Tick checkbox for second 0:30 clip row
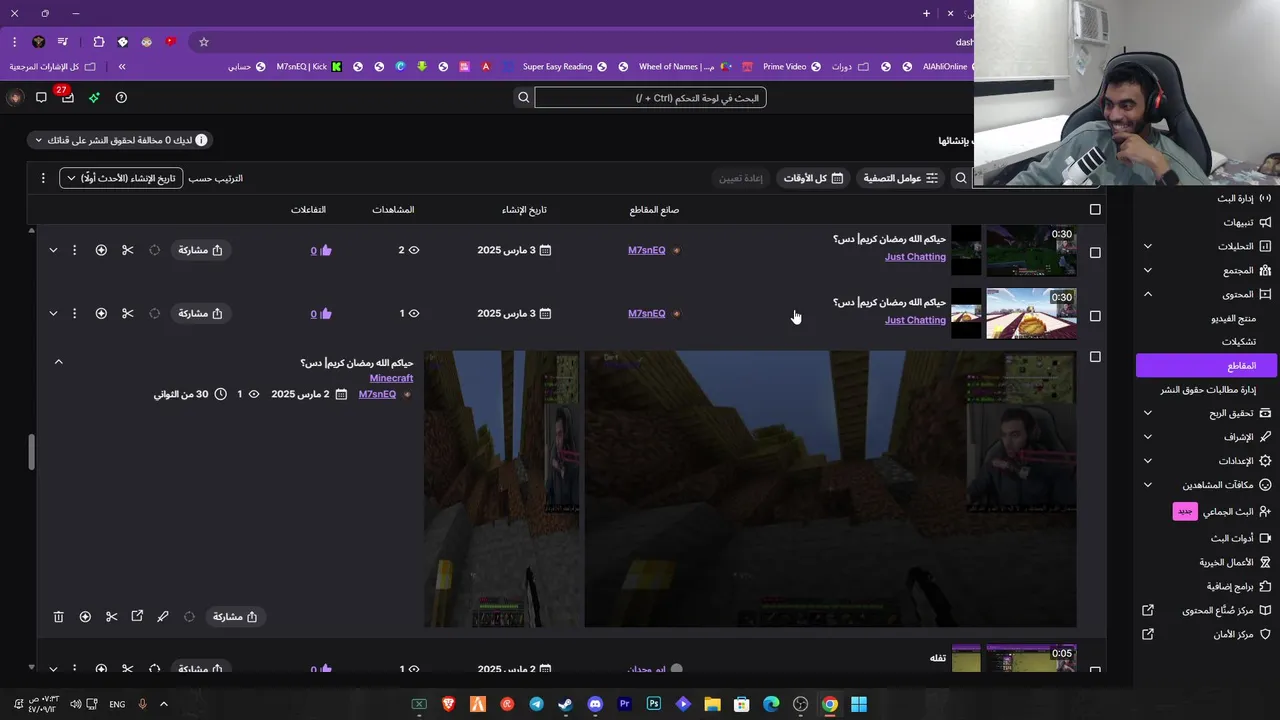This screenshot has height=720, width=1280. 1095,316
